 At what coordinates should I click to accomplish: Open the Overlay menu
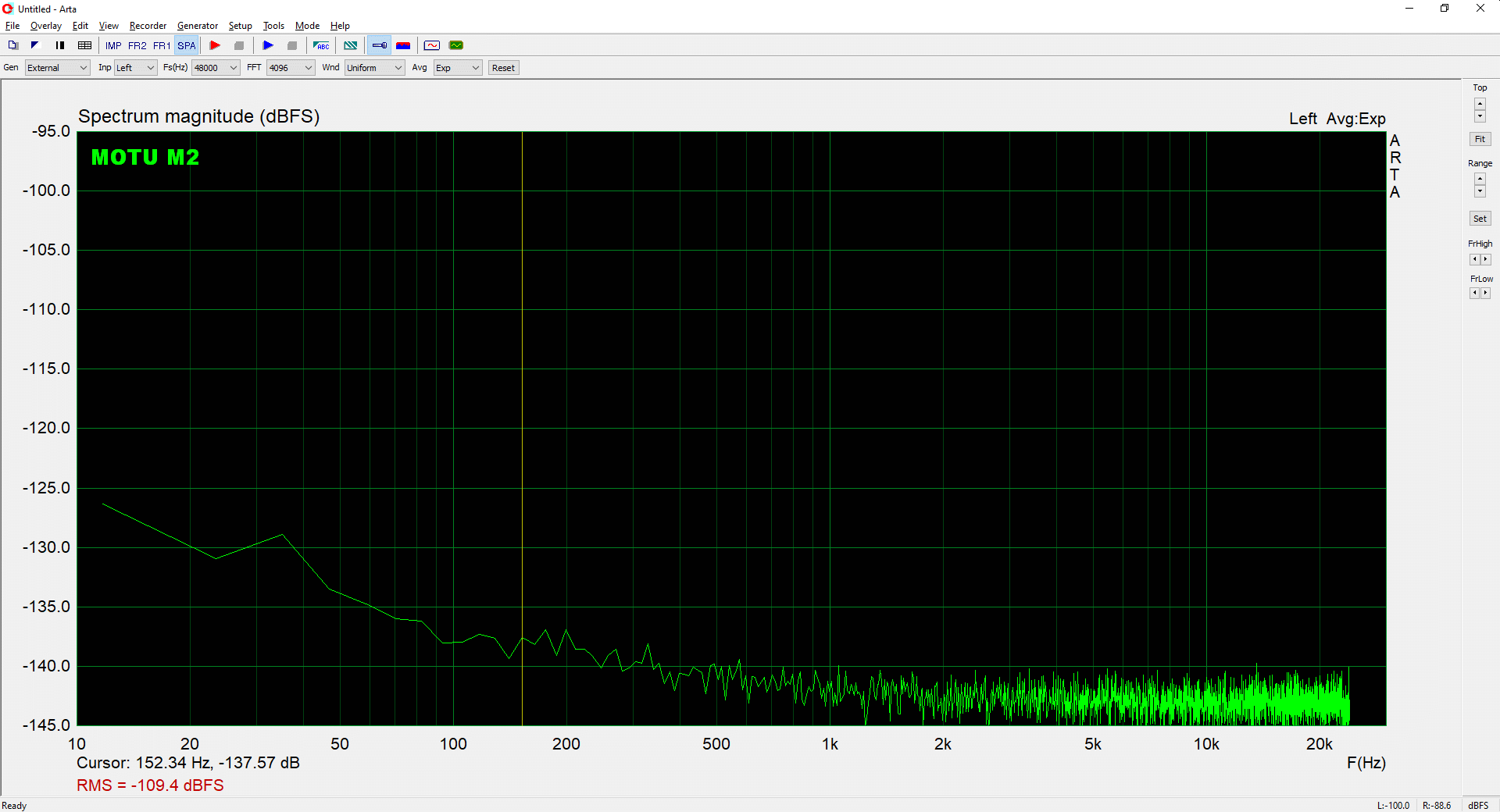coord(45,26)
